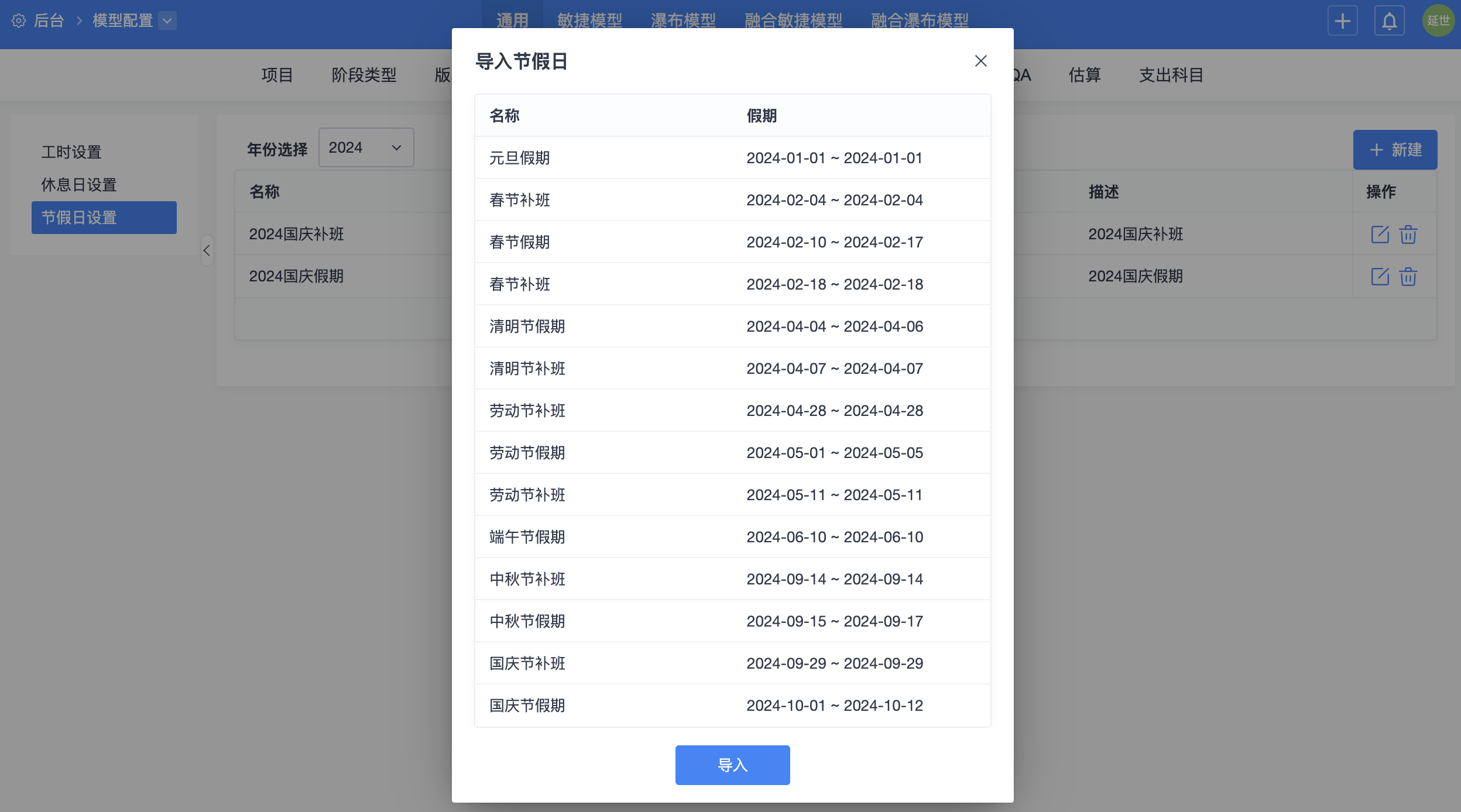
Task: Delete the 2024国庆补班 entry
Action: [x=1408, y=234]
